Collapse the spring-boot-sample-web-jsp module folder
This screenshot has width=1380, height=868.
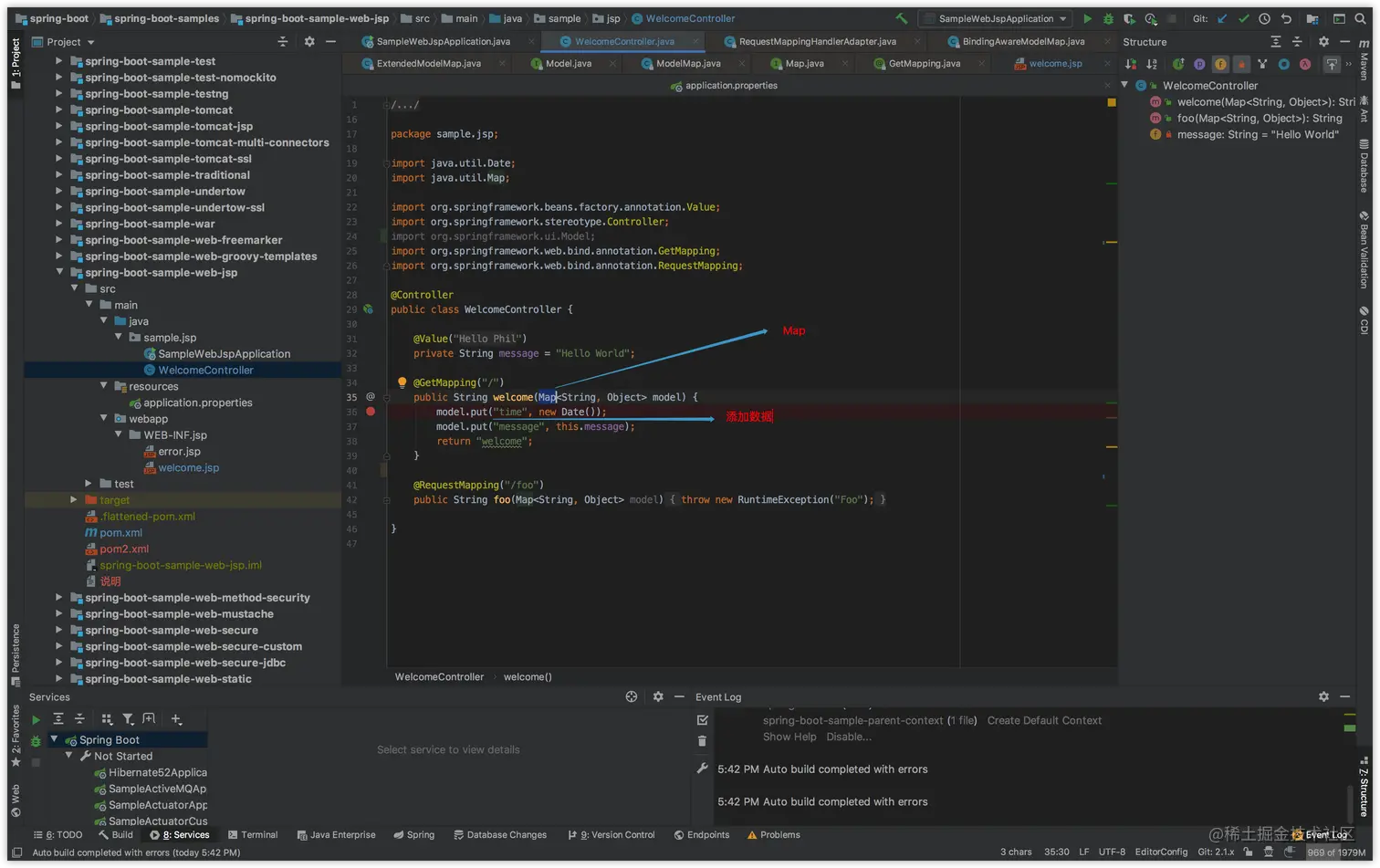[59, 272]
